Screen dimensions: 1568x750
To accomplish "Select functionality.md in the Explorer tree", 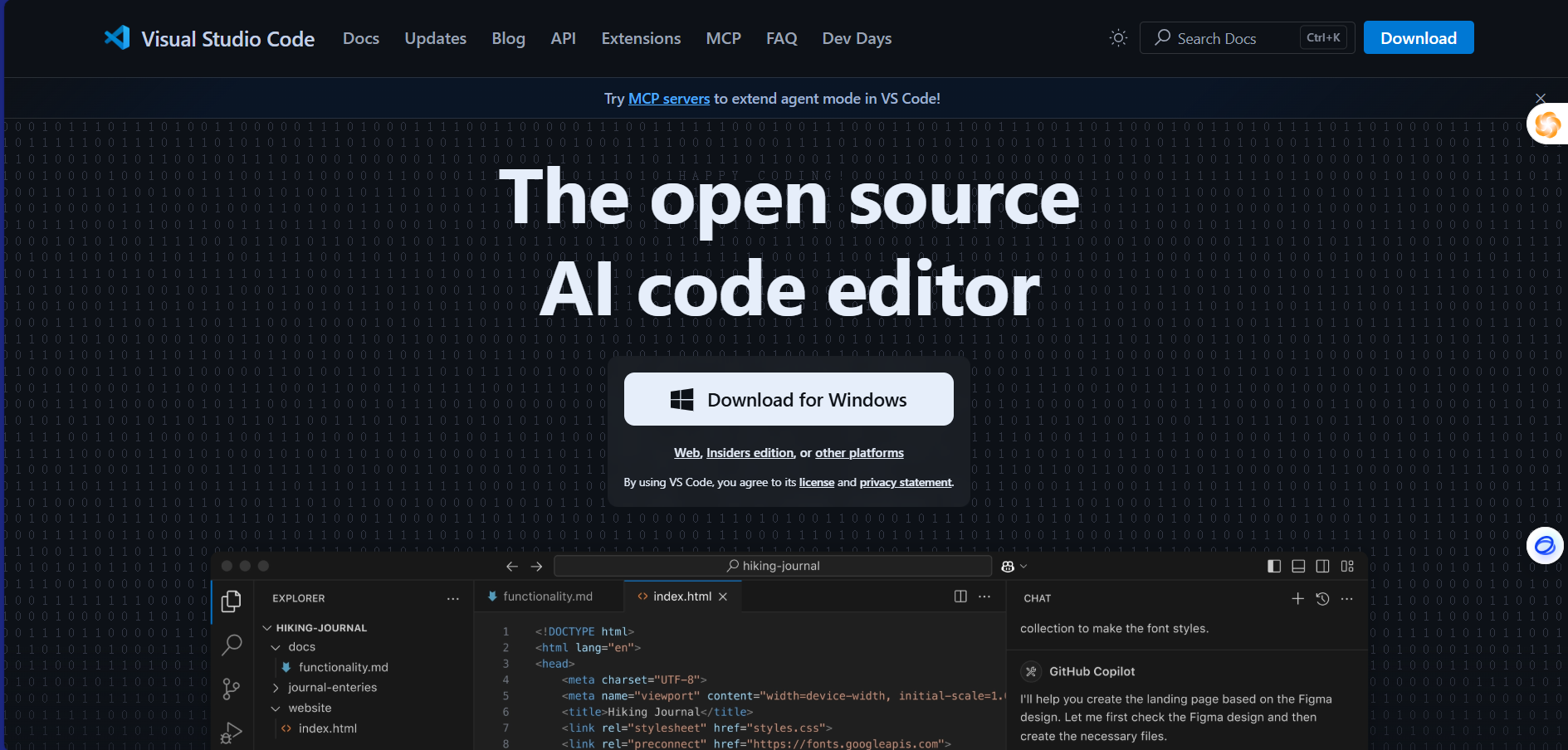I will tap(343, 667).
